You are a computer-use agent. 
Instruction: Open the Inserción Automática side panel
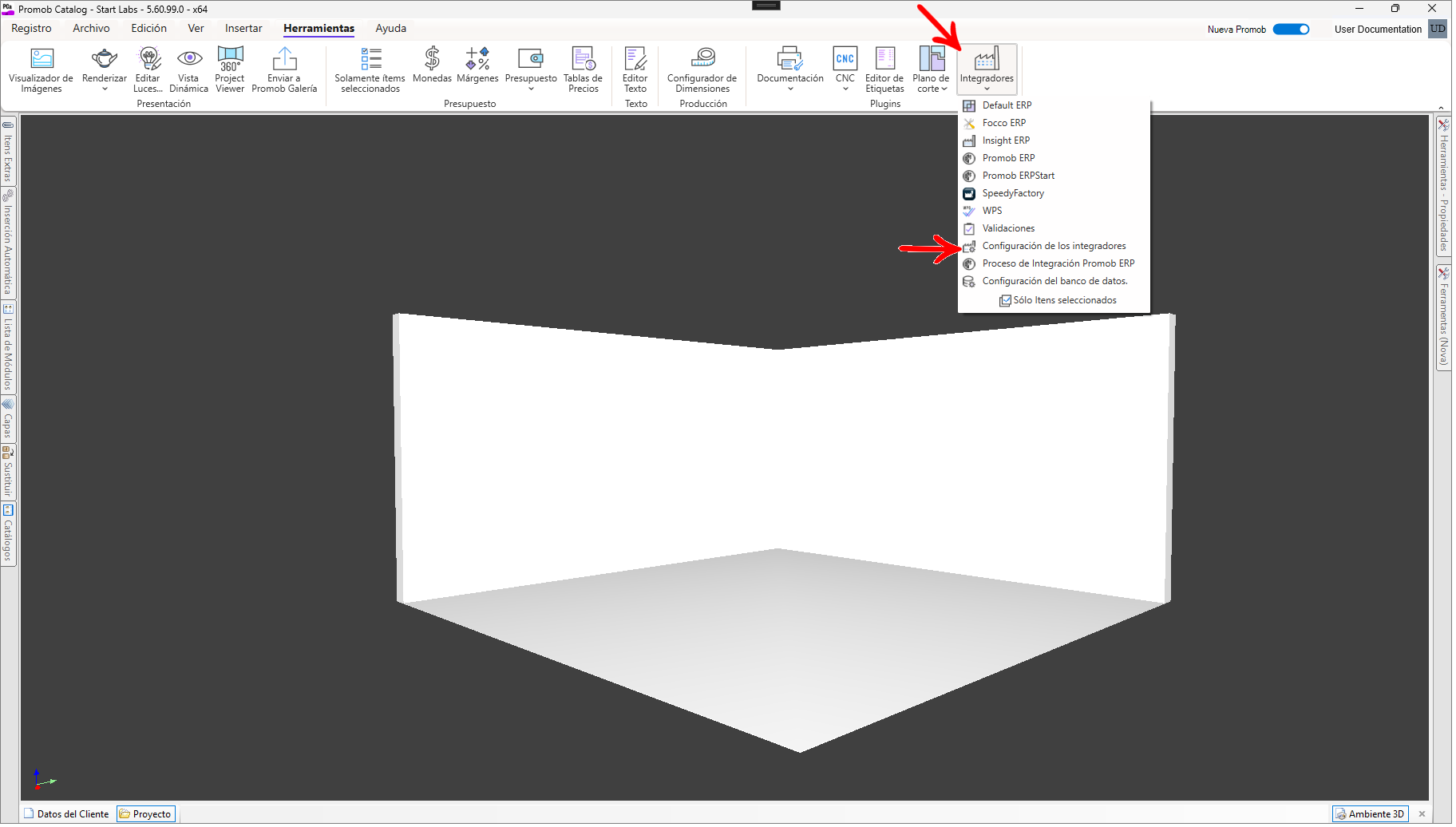[8, 243]
